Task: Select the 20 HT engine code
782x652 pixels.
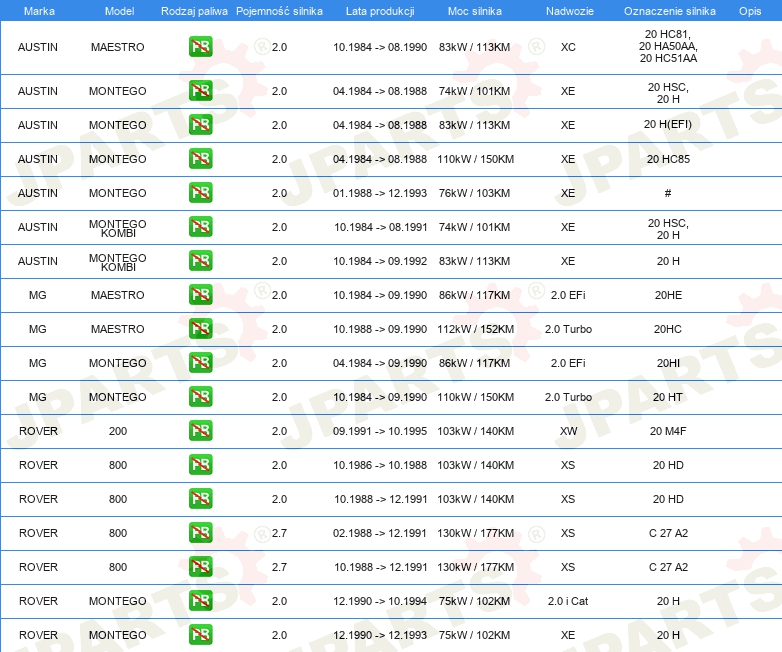Action: coord(668,397)
